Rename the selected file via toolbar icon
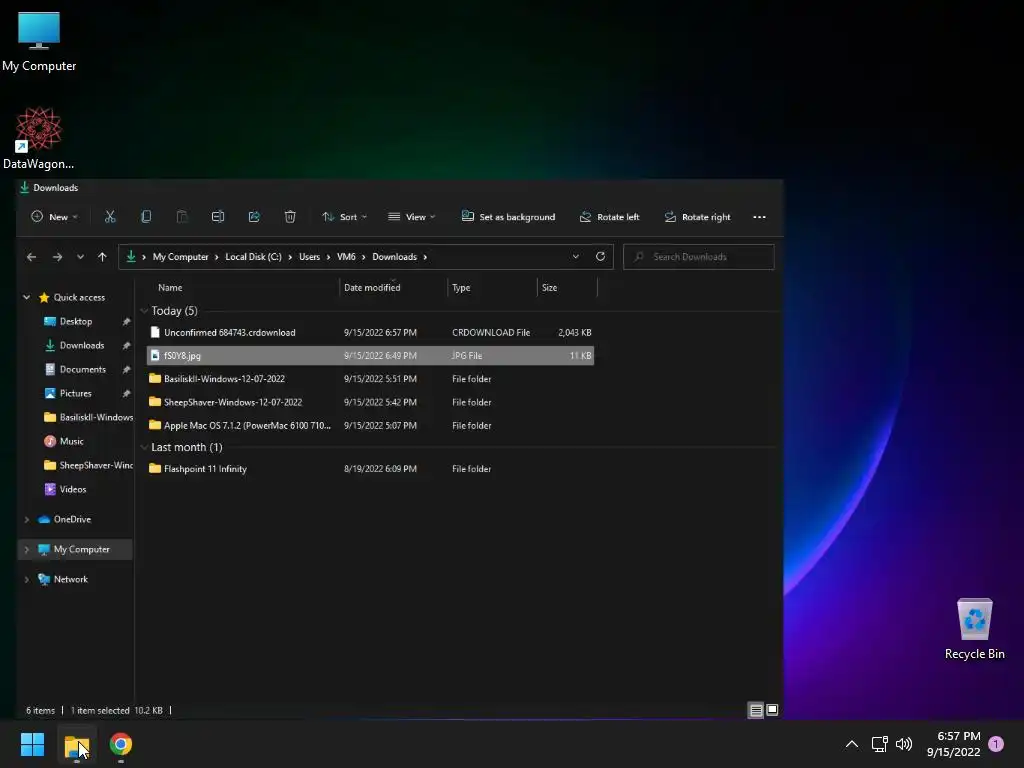This screenshot has width=1024, height=768. [218, 217]
